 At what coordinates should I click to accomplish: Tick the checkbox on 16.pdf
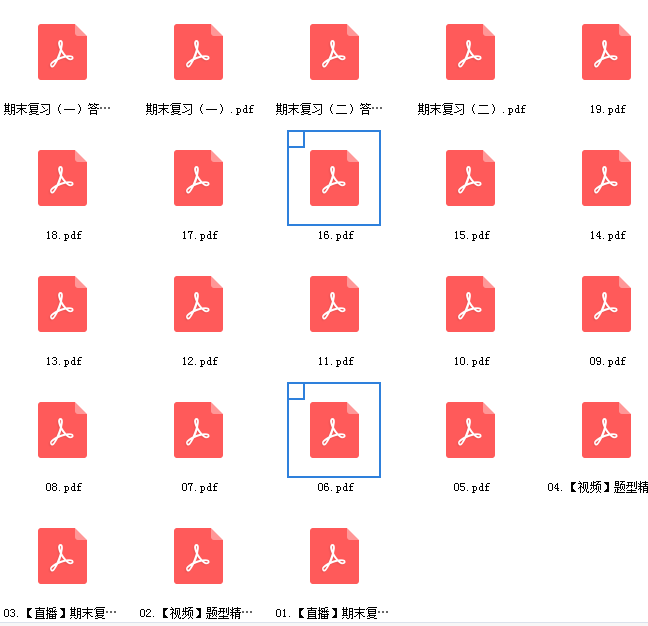click(x=296, y=139)
